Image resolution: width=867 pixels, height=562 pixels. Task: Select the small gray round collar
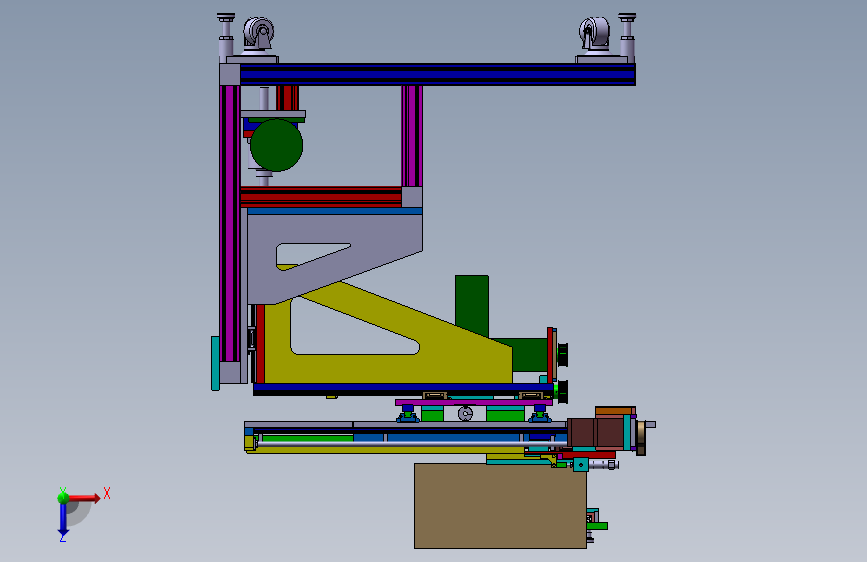click(465, 413)
